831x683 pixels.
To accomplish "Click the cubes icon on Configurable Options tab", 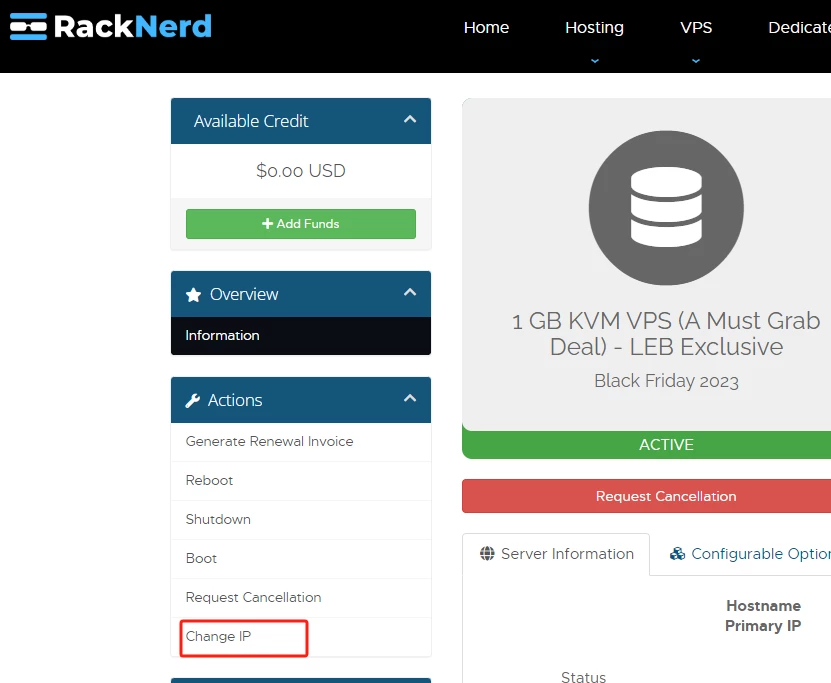I will pyautogui.click(x=677, y=554).
